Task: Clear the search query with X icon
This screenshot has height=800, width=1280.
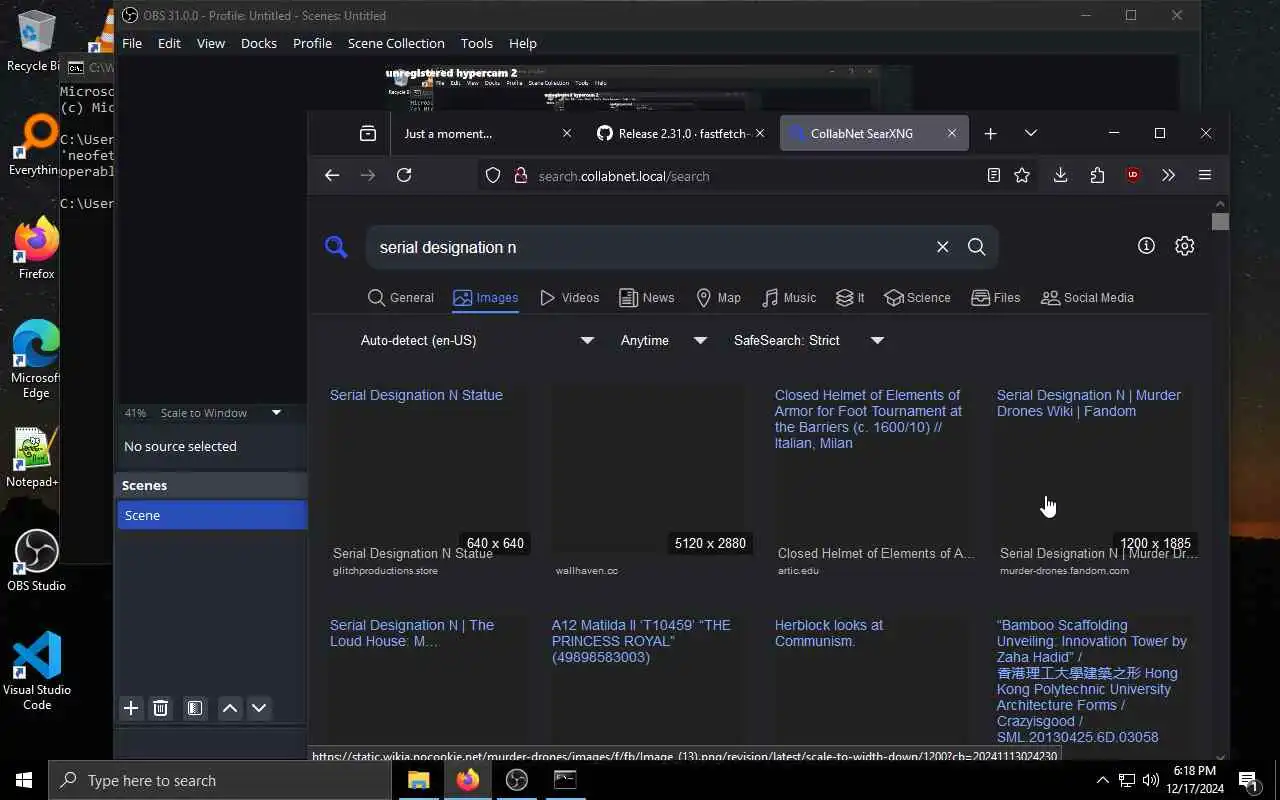Action: [942, 247]
